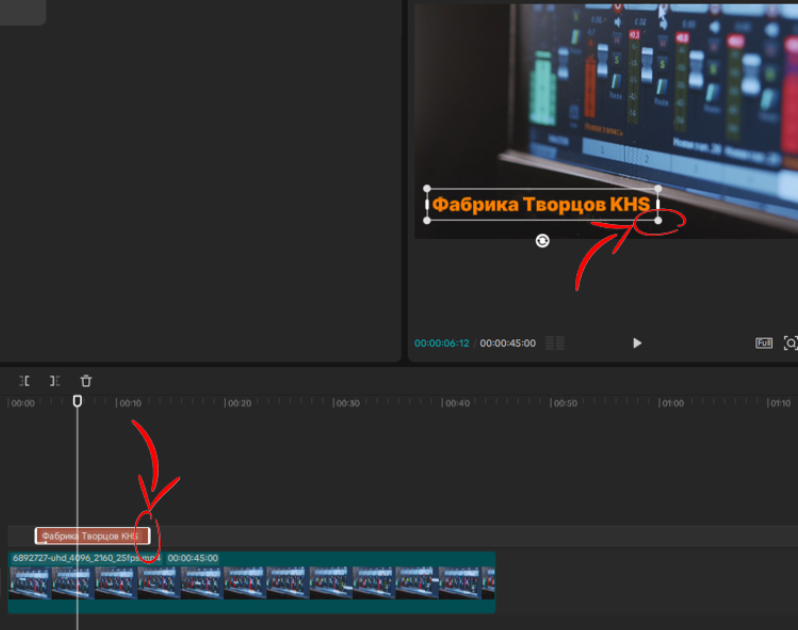This screenshot has width=798, height=630.
Task: Click the 00:50 mark on timeline ruler
Action: (x=565, y=404)
